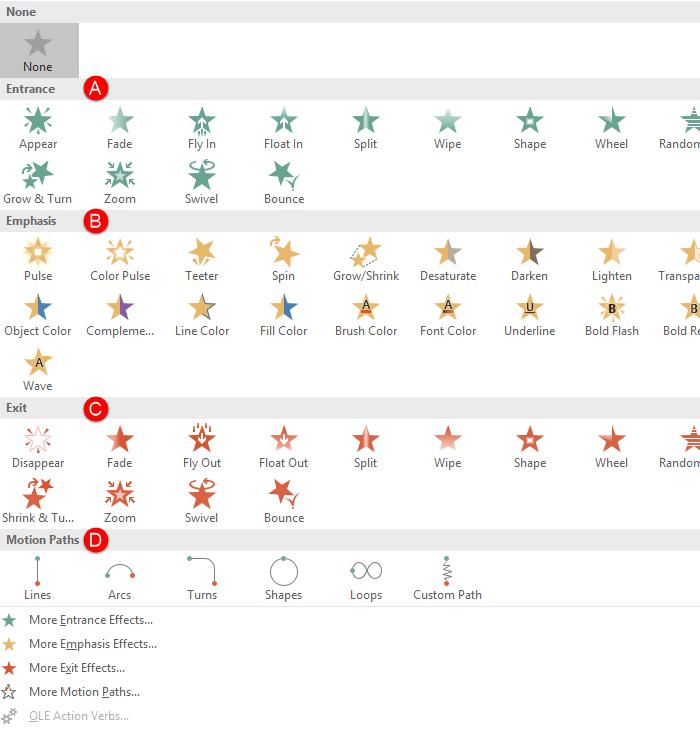The width and height of the screenshot is (700, 739).
Task: Choose the Fly Out exit animation
Action: [x=202, y=447]
